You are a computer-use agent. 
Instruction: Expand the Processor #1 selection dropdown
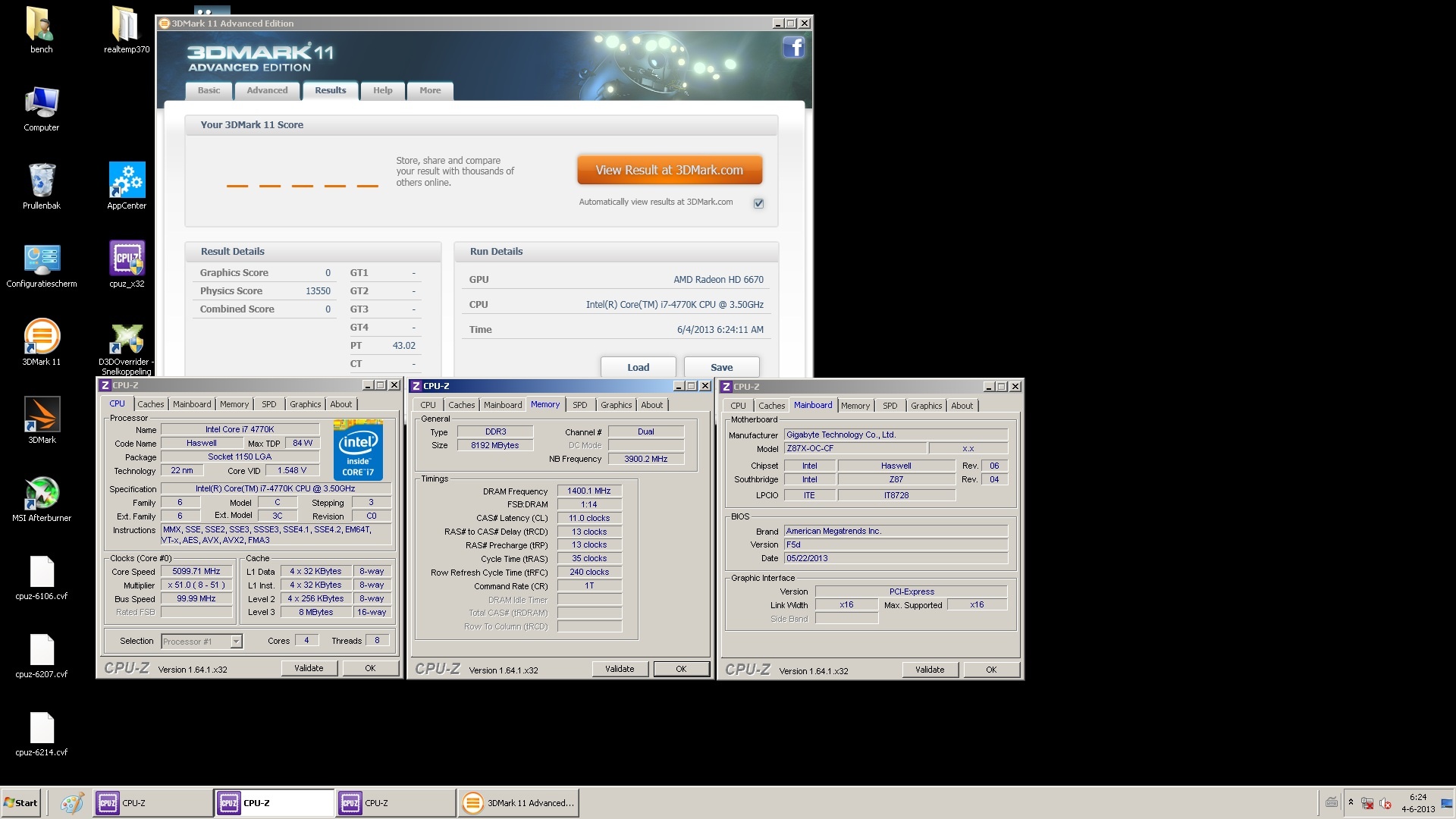(236, 642)
